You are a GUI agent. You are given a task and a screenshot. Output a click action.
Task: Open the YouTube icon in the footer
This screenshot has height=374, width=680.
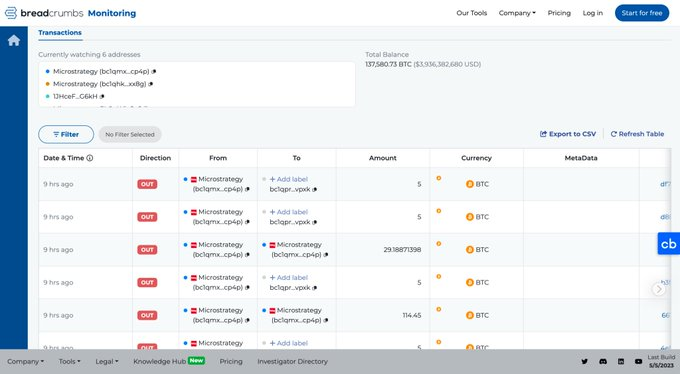click(638, 361)
